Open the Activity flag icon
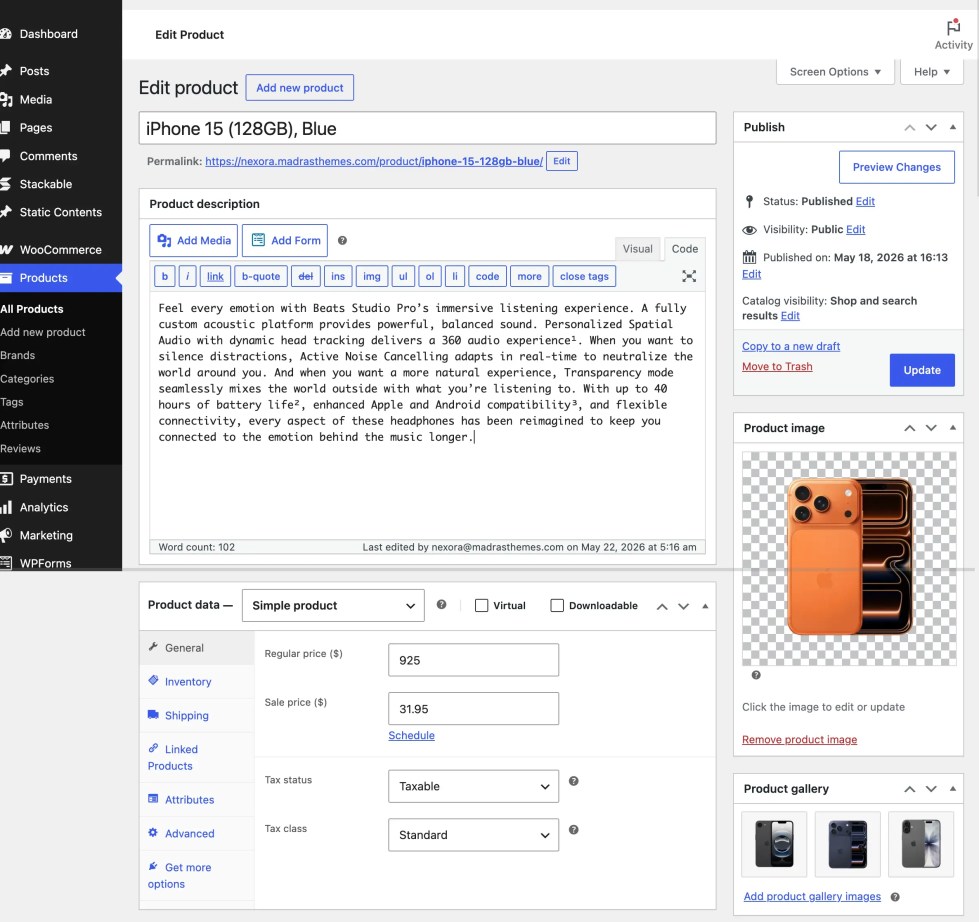This screenshot has width=979, height=922. 953,27
